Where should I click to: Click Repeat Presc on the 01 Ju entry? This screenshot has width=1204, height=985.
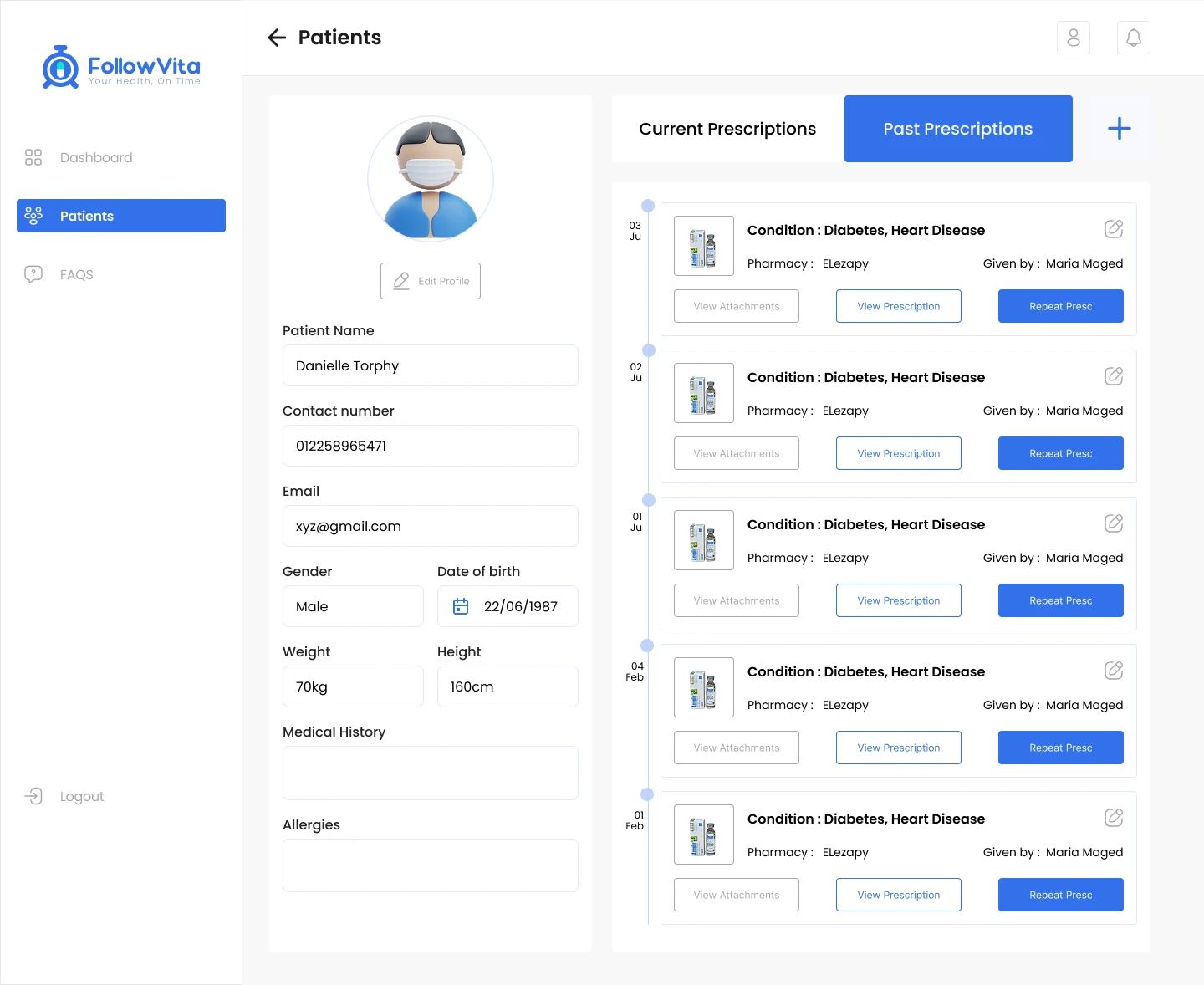1060,600
